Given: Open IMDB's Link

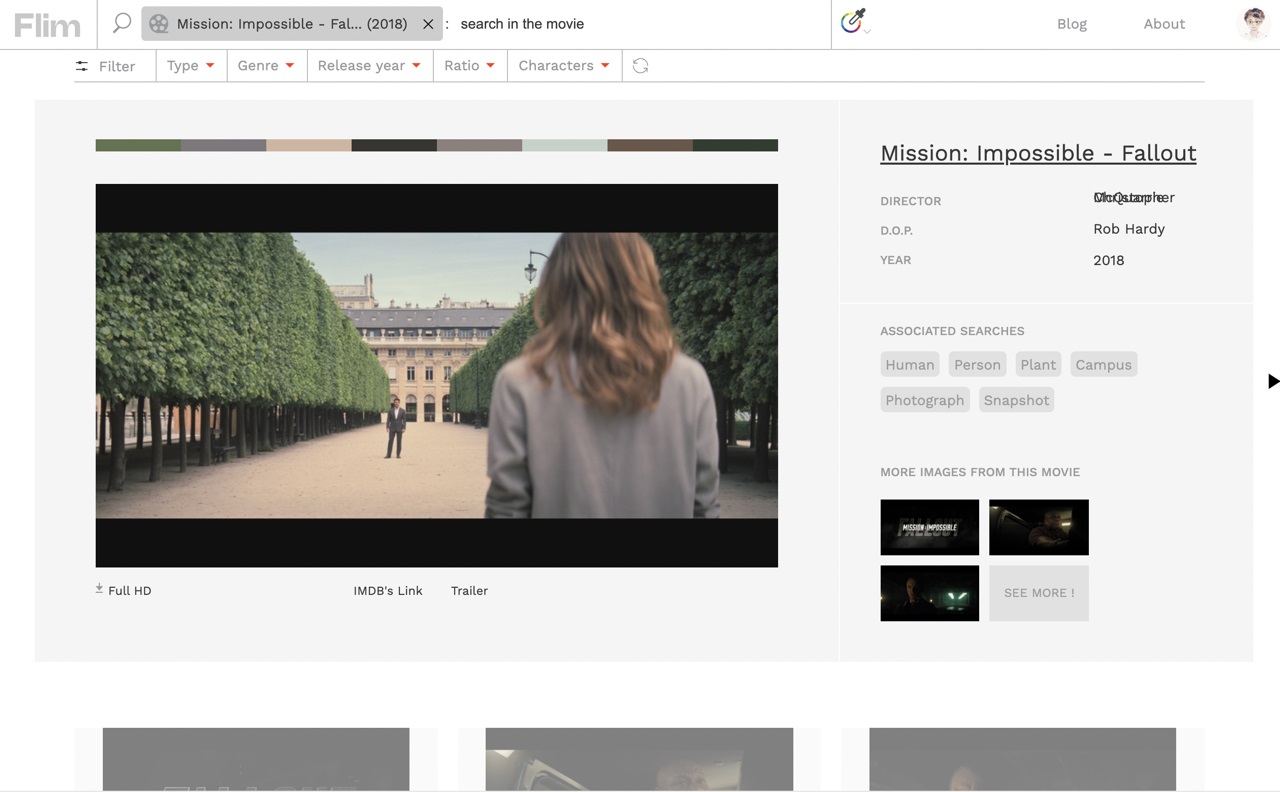Looking at the screenshot, I should [x=388, y=591].
